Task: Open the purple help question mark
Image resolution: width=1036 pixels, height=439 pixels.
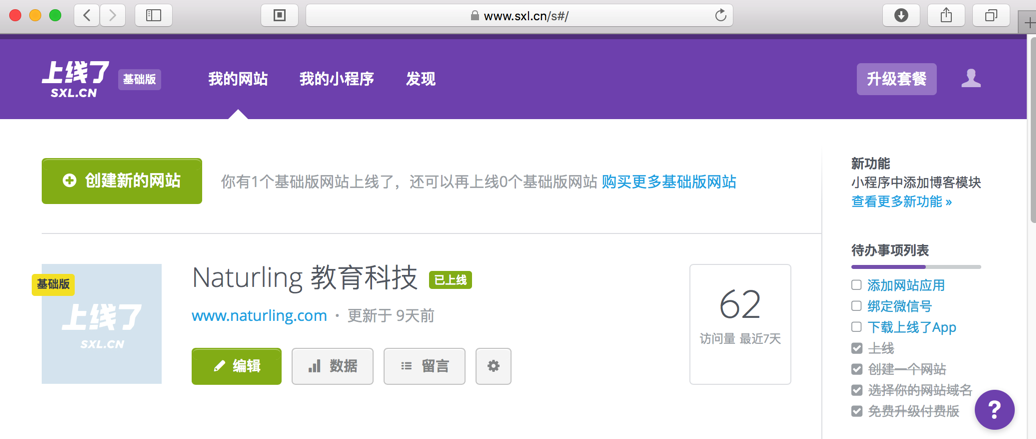Action: tap(994, 409)
